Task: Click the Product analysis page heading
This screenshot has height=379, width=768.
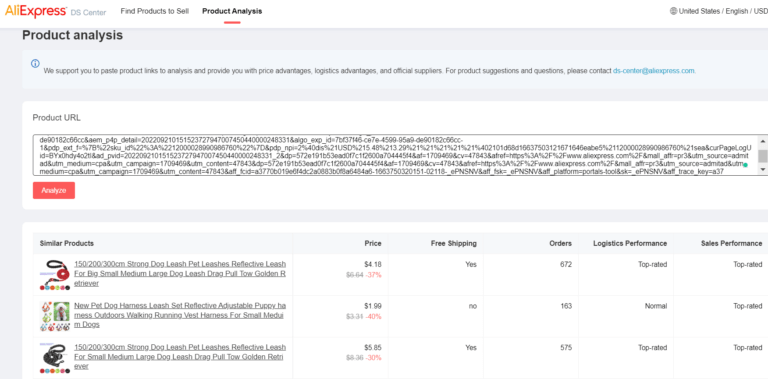Action: [72, 35]
